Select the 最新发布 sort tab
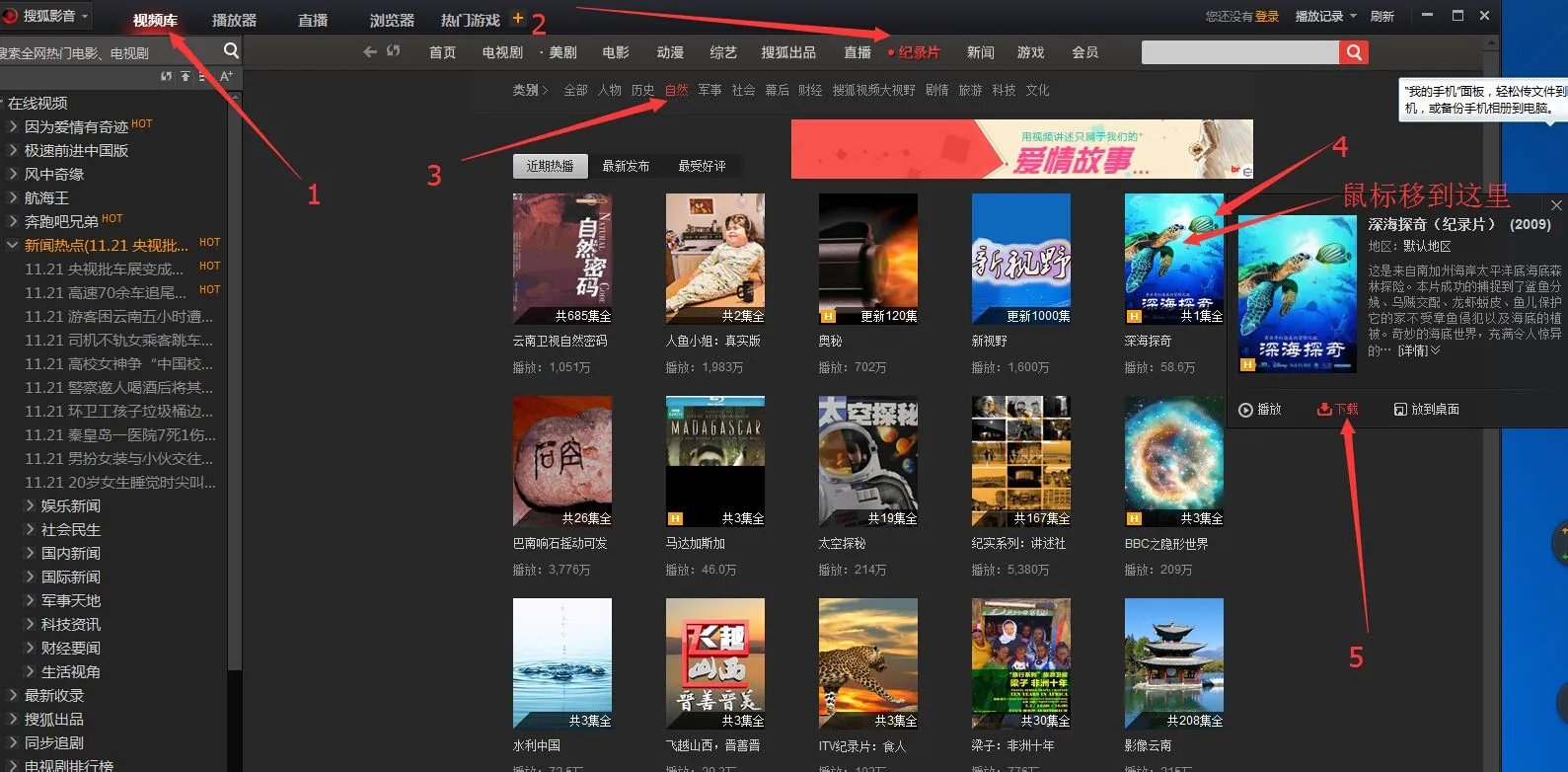The height and width of the screenshot is (772, 1568). point(626,166)
